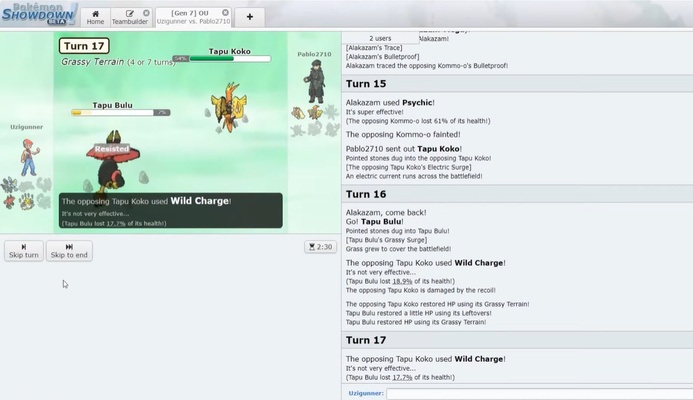Image resolution: width=693 pixels, height=400 pixels.
Task: Click Uzigunner's bottom-middle team Pokemon icon
Action: coord(27,202)
